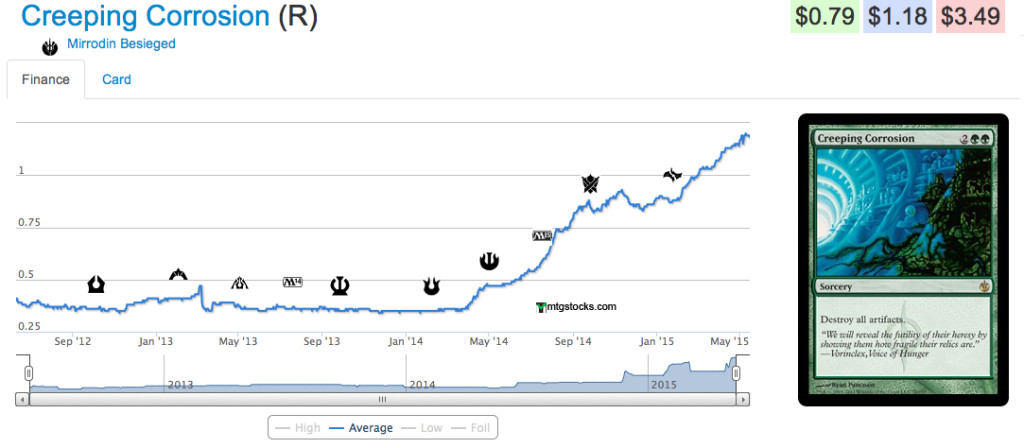Click the red $3.49 high price badge
Viewport: 1024px width, 448px height.
[969, 16]
